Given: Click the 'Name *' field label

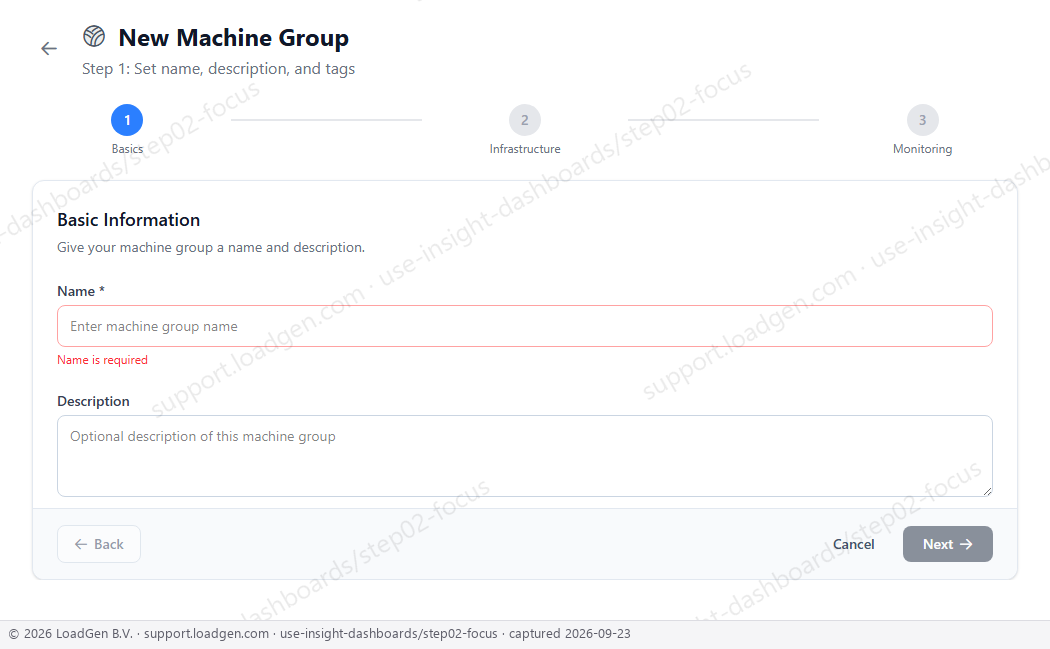Looking at the screenshot, I should (x=81, y=291).
